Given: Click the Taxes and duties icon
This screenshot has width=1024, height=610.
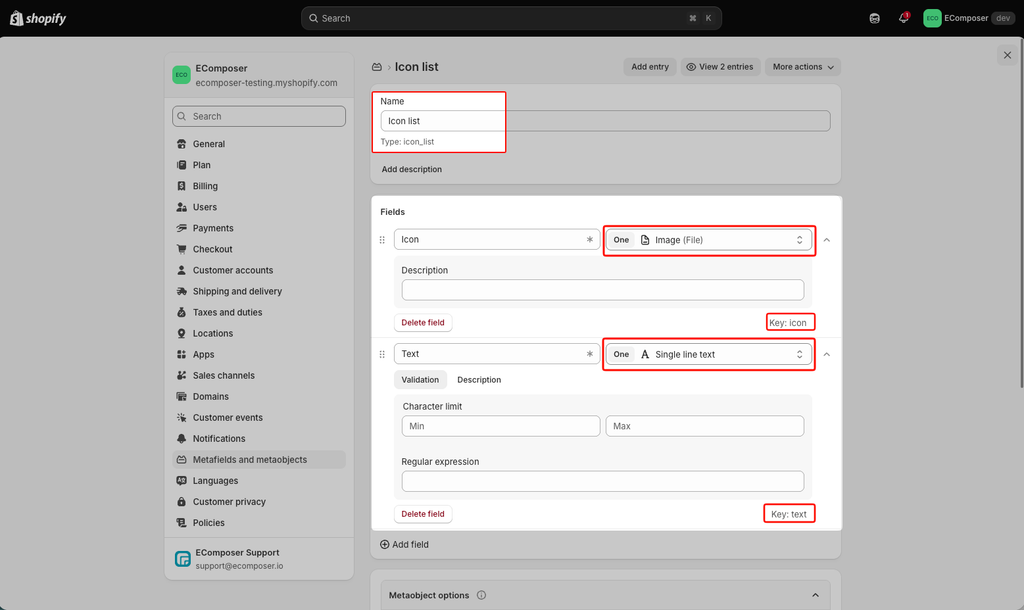Looking at the screenshot, I should coord(182,312).
